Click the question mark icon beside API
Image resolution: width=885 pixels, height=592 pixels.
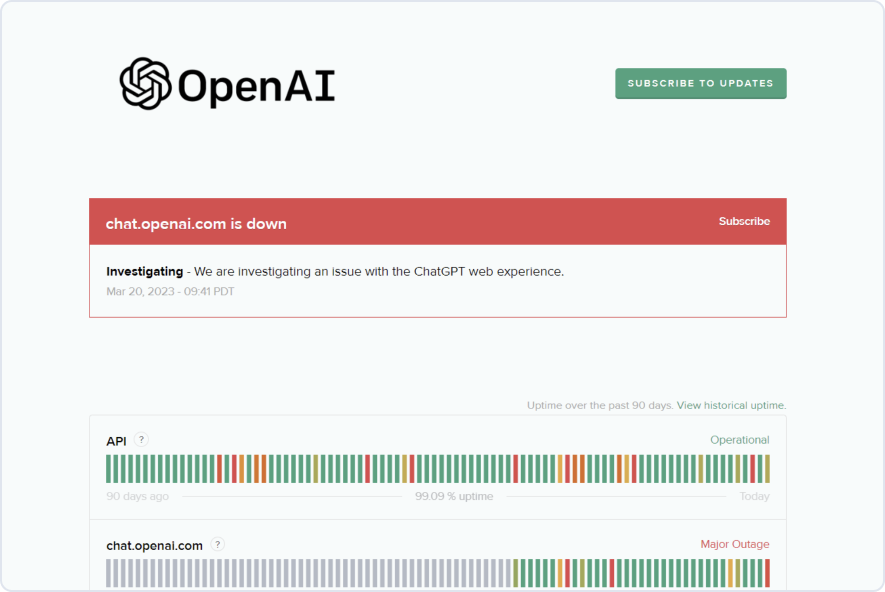[x=142, y=440]
